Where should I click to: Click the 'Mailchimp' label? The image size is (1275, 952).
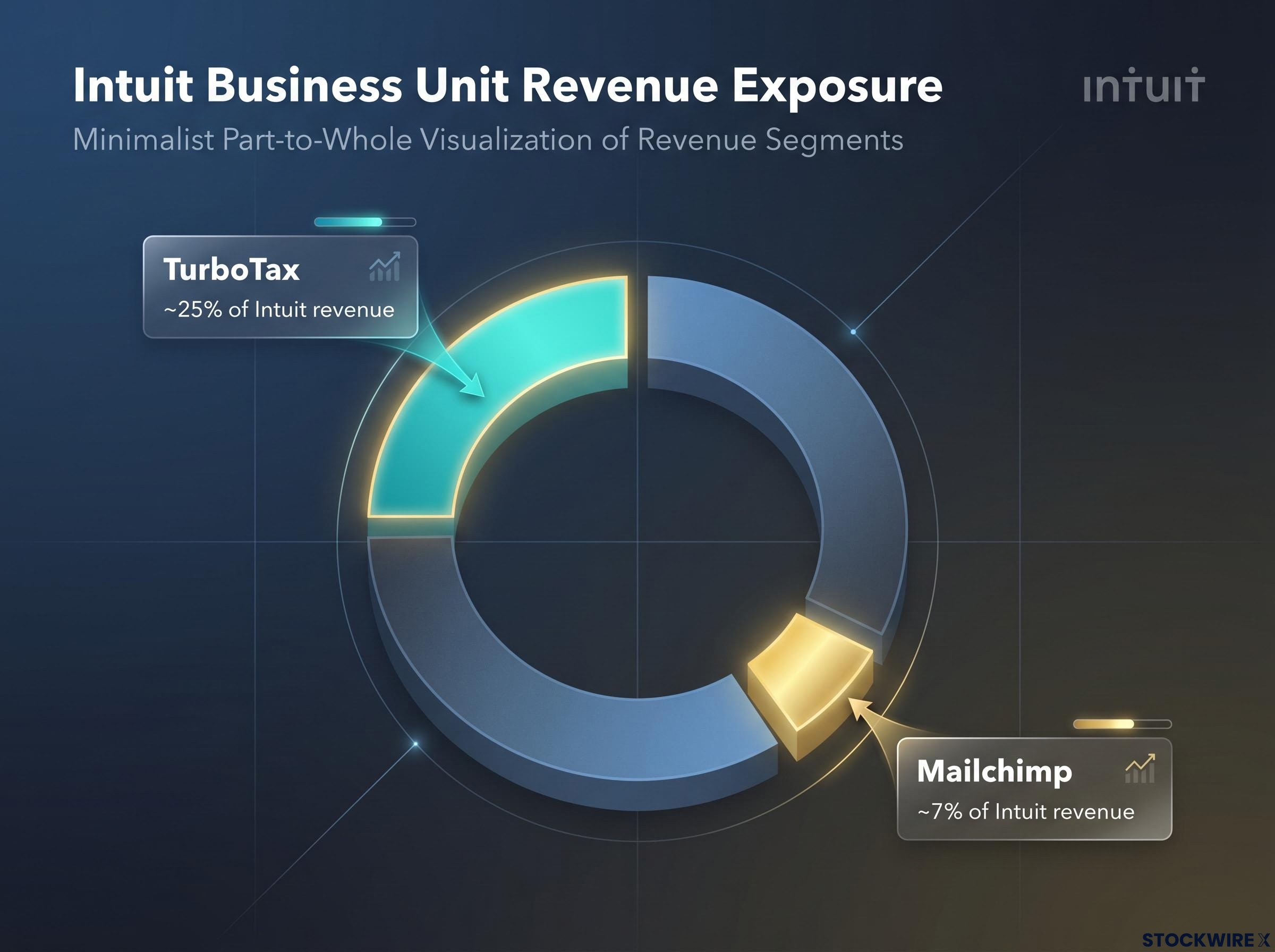coord(994,771)
